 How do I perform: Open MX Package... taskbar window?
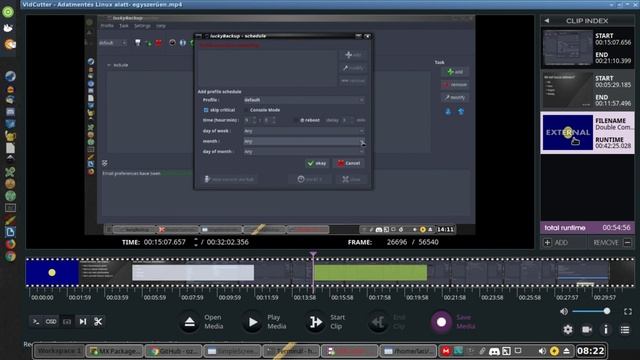pyautogui.click(x=114, y=351)
